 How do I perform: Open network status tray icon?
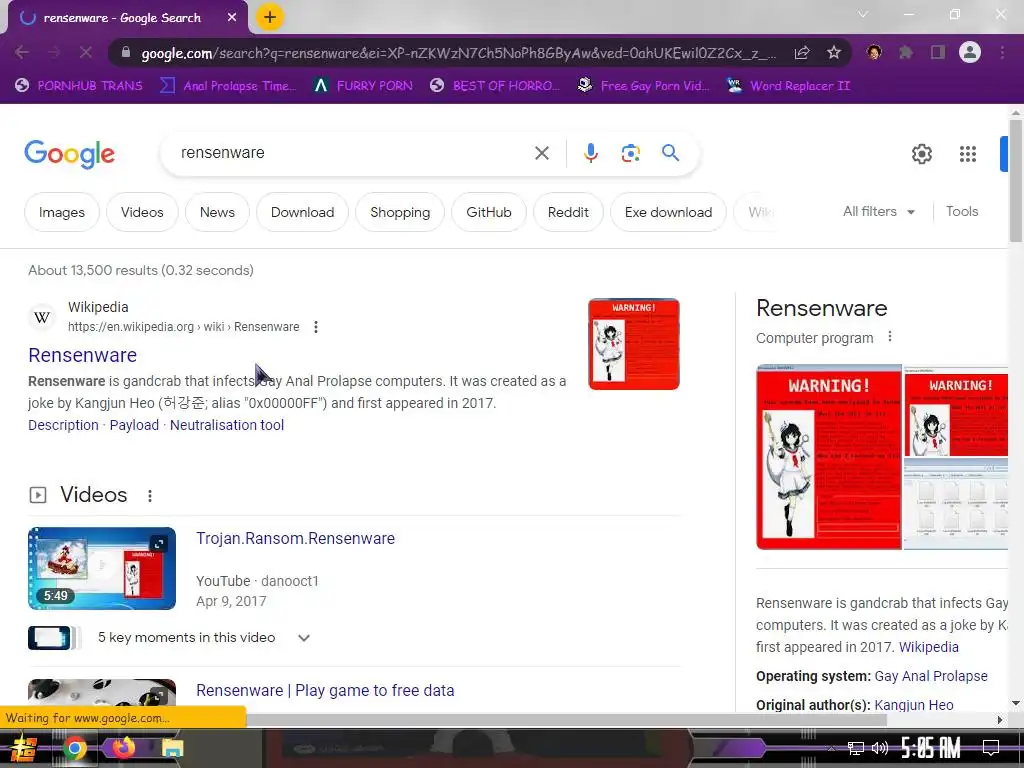(855, 748)
